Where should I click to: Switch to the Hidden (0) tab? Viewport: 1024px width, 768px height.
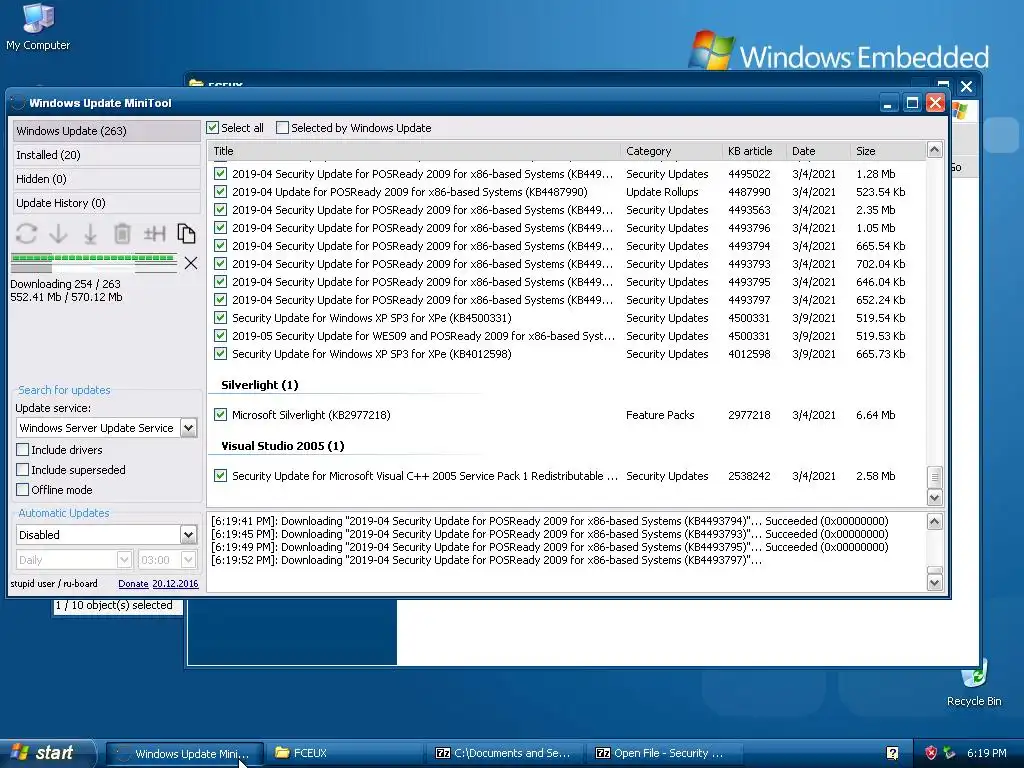click(x=106, y=179)
